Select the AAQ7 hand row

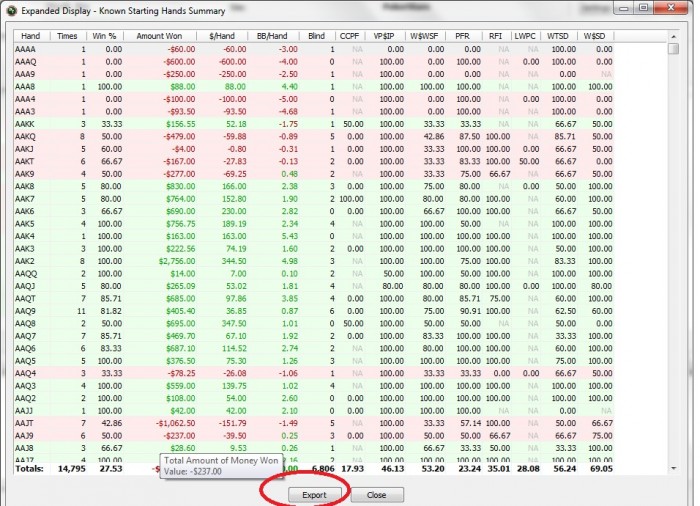(x=314, y=336)
